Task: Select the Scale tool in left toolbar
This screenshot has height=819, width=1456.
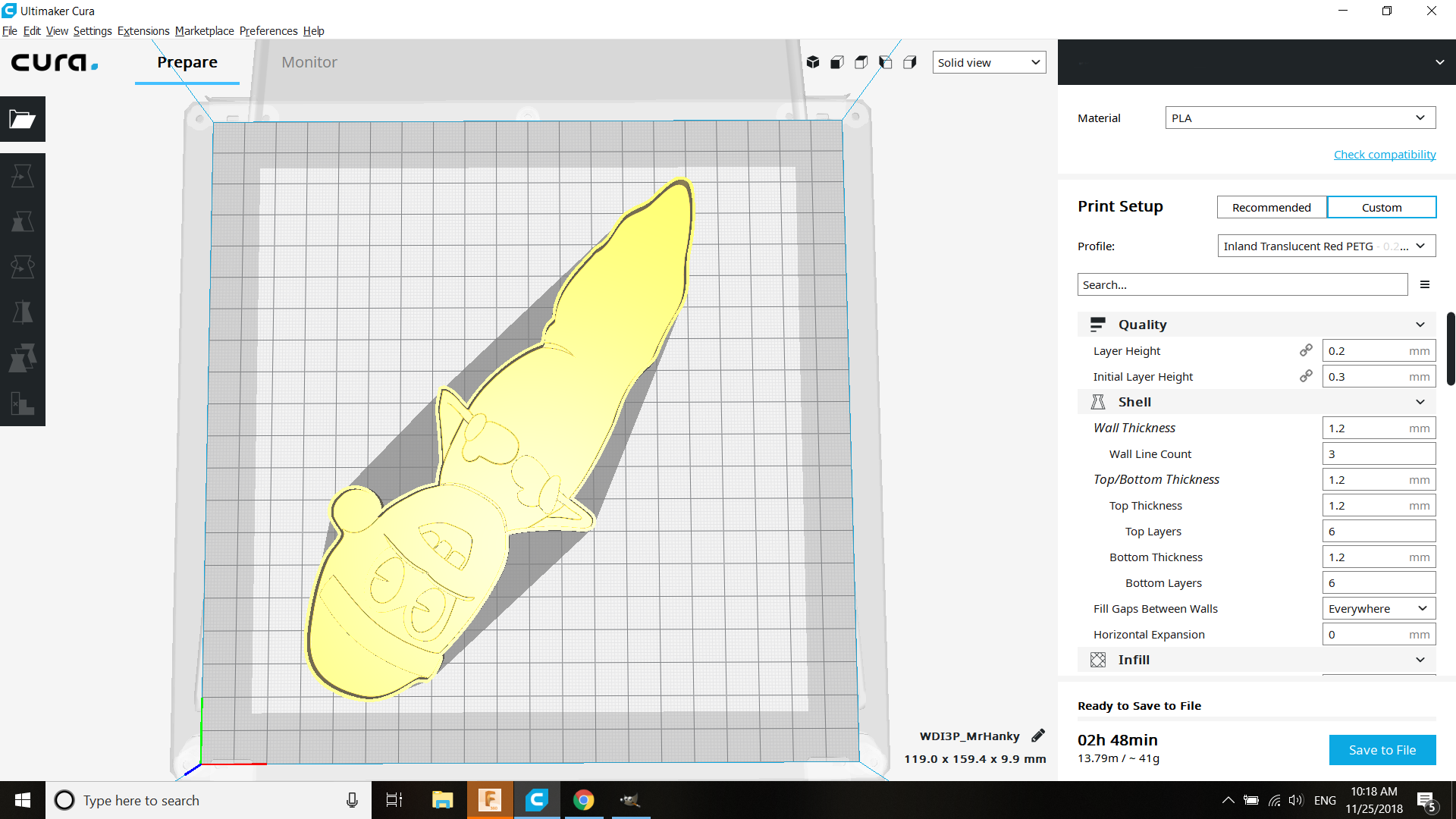Action: (23, 221)
